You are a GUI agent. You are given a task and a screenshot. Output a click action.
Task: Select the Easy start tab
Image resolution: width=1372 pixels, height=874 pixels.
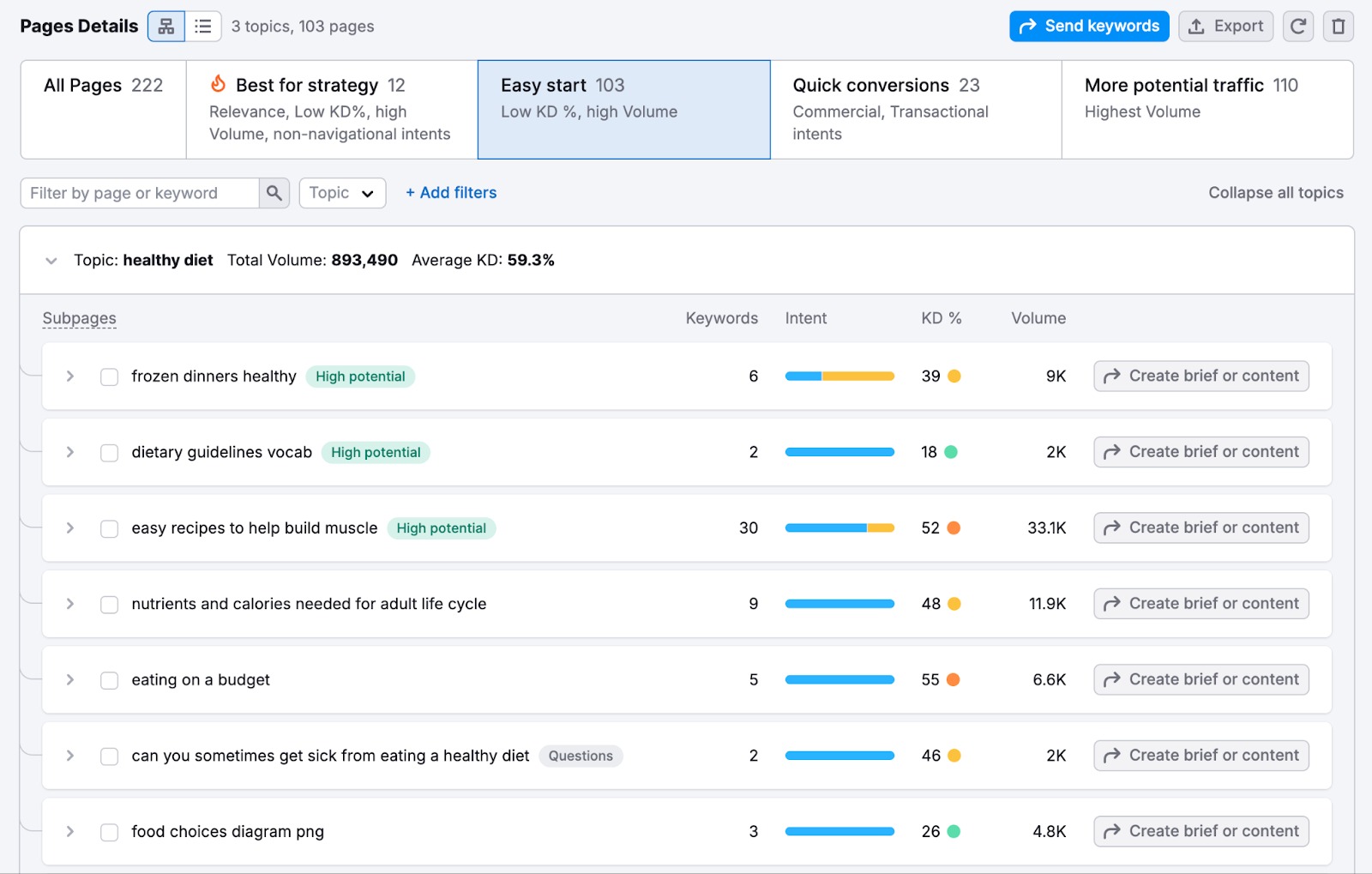coord(623,109)
